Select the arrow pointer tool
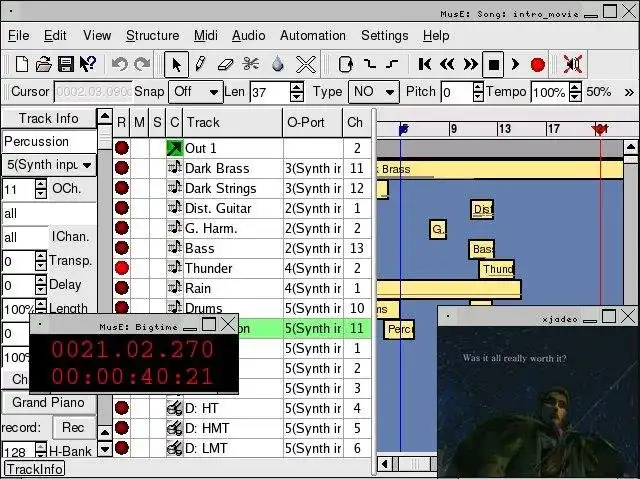 click(x=176, y=64)
